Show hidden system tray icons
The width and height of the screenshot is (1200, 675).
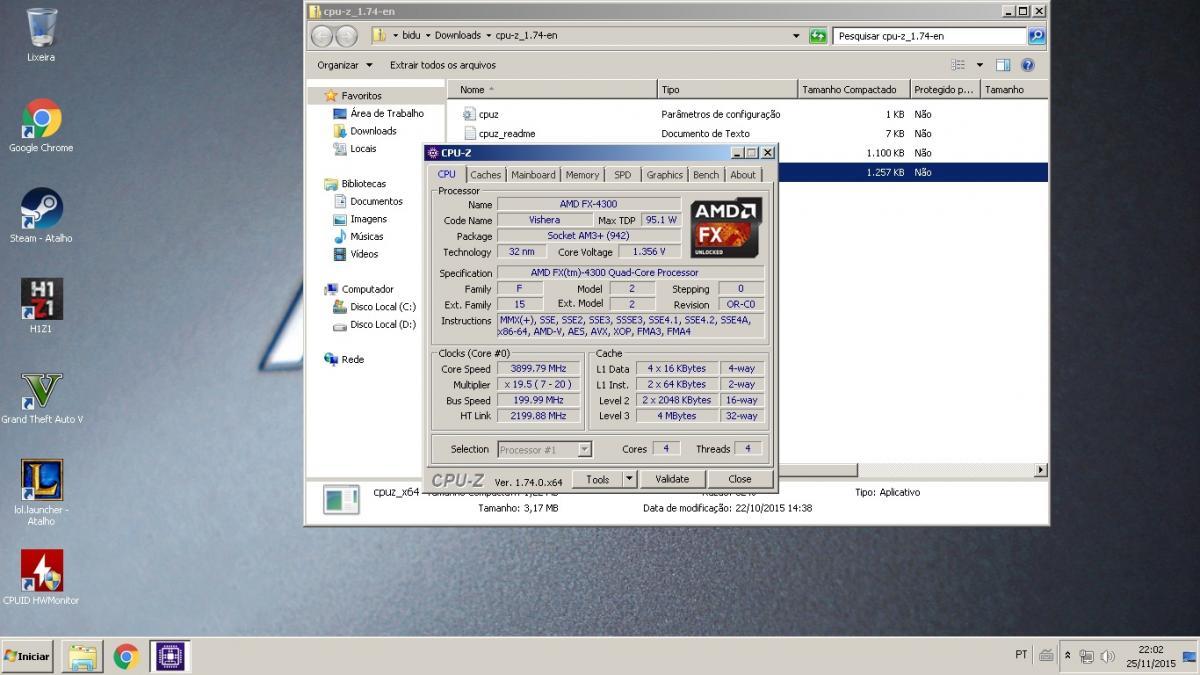1067,656
